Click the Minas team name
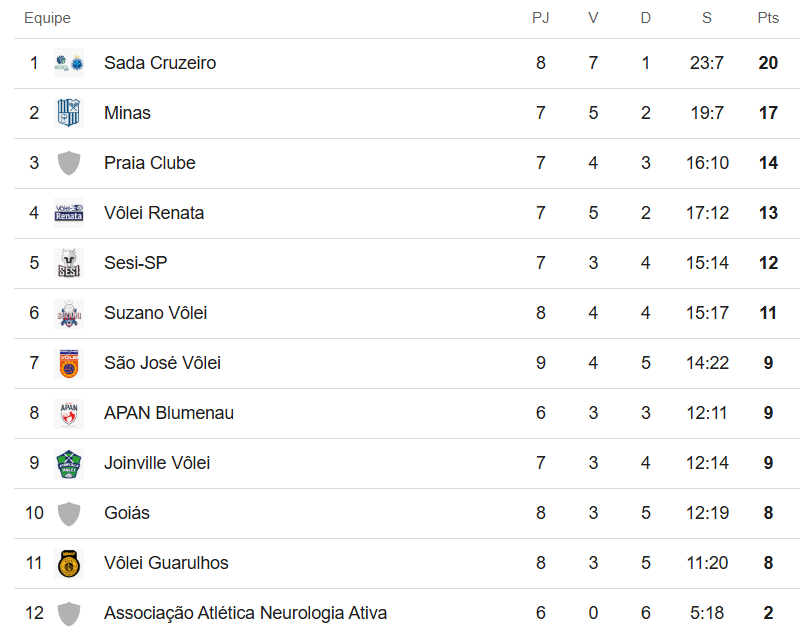 [x=127, y=113]
